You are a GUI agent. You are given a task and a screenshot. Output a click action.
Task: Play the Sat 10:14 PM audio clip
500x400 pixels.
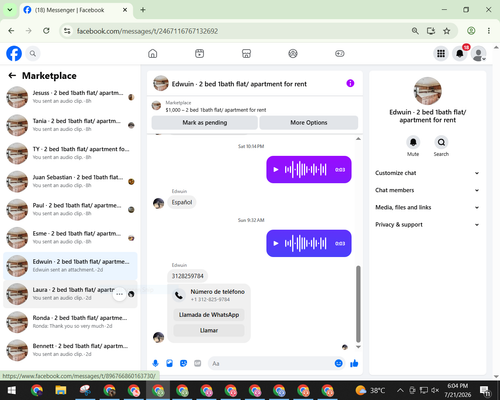(276, 170)
